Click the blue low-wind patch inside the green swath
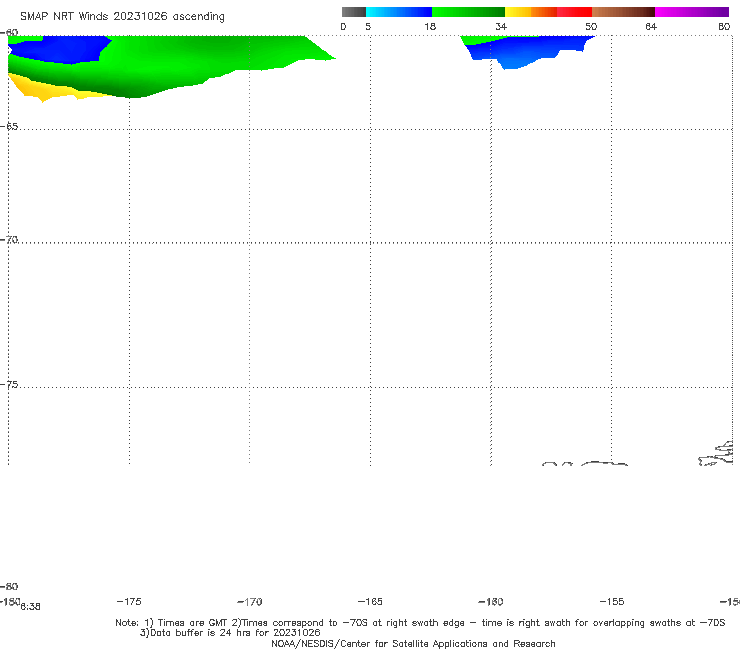Image resolution: width=740 pixels, height=650 pixels. 61,50
